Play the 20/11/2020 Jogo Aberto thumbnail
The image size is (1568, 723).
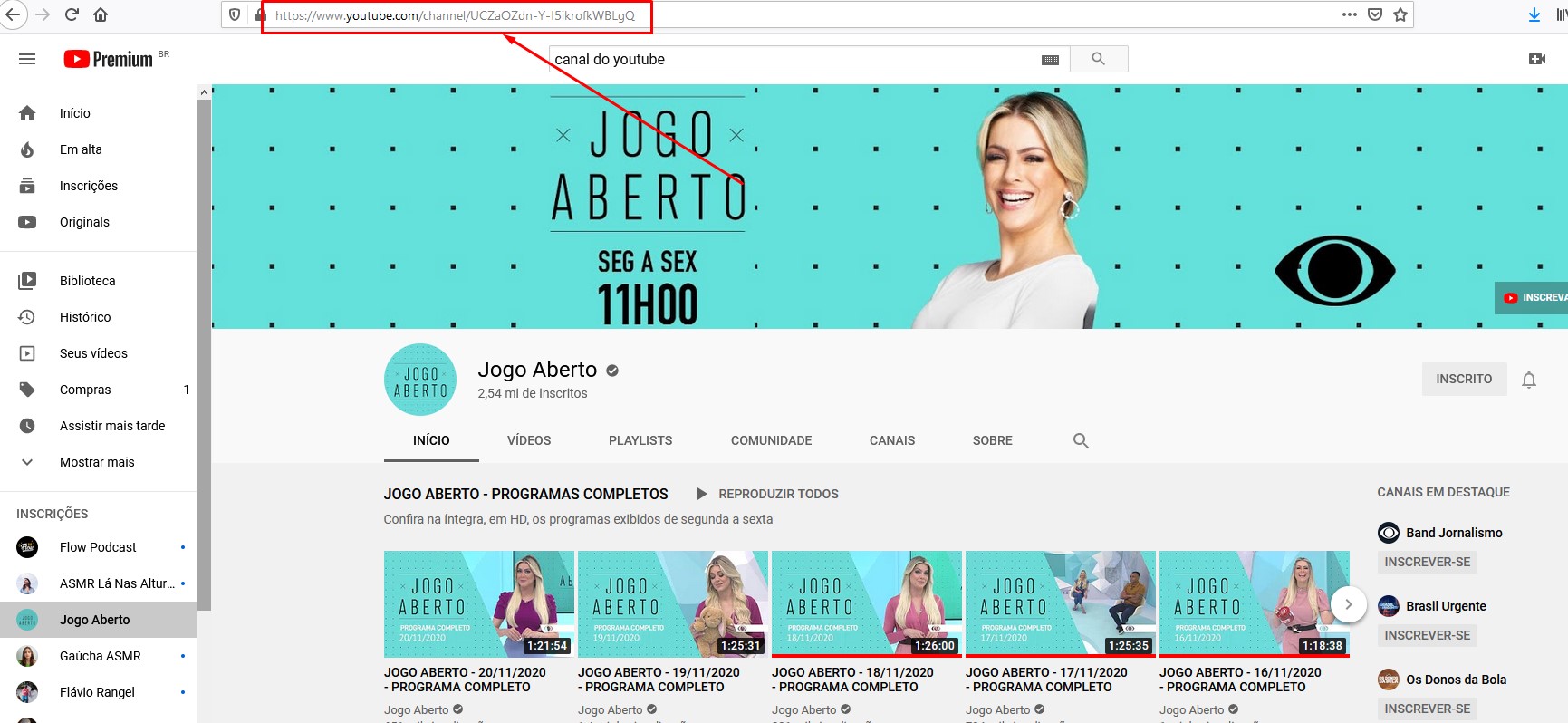[479, 604]
